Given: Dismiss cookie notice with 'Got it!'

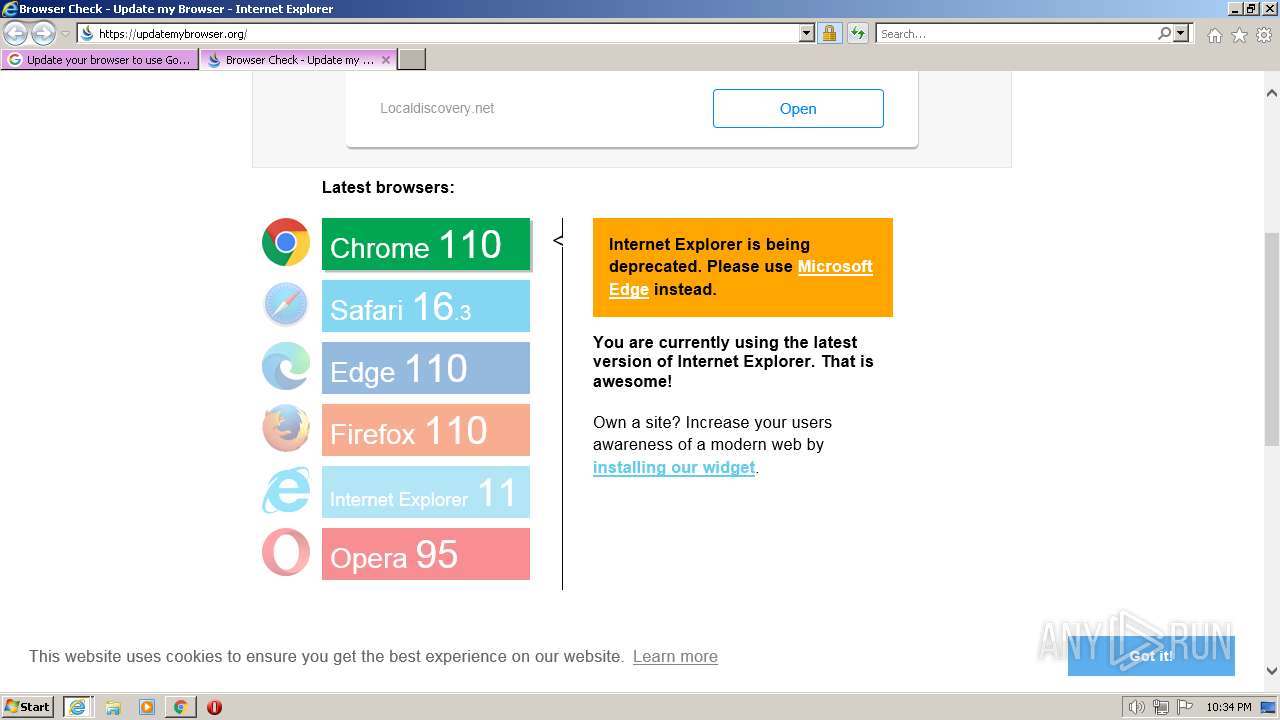Looking at the screenshot, I should point(1151,656).
